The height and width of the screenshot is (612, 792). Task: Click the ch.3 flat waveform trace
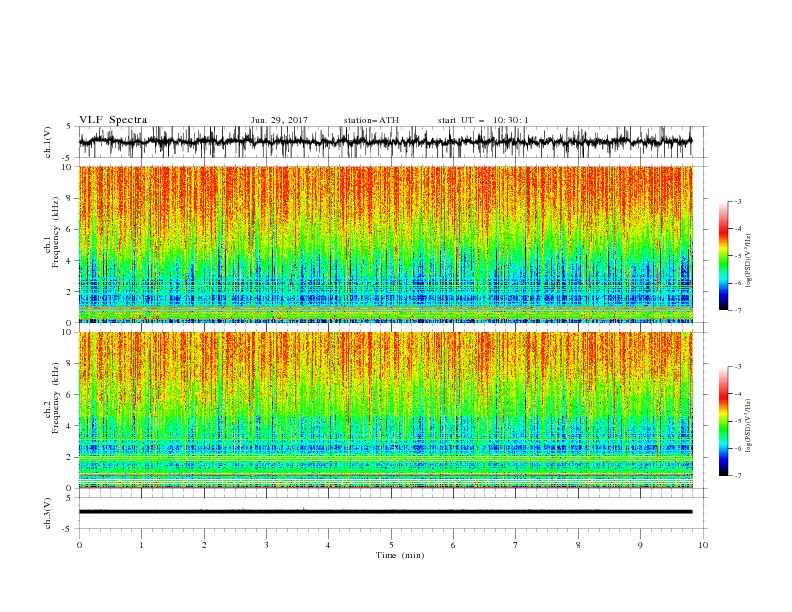[385, 512]
